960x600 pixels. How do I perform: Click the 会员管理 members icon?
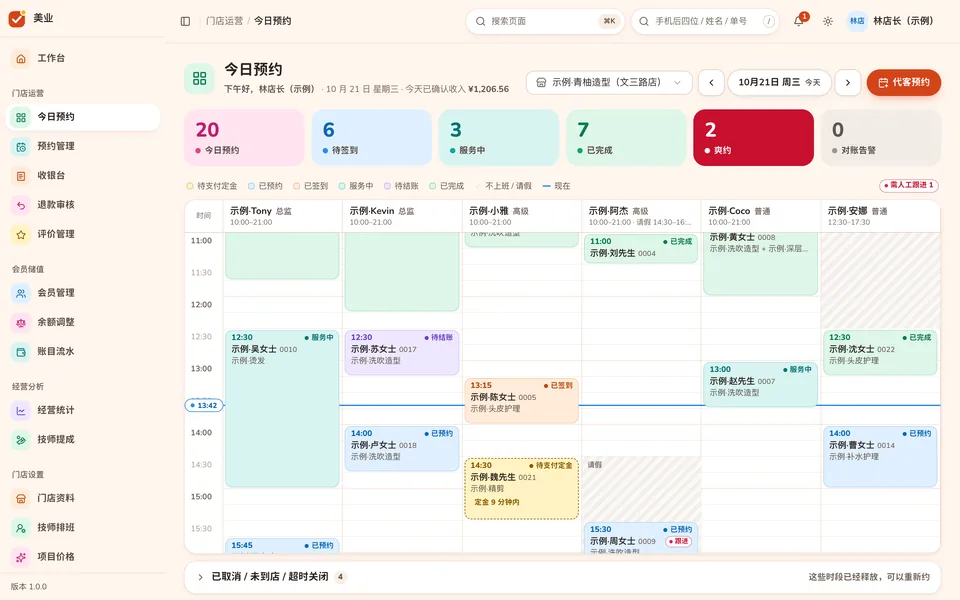(x=21, y=293)
